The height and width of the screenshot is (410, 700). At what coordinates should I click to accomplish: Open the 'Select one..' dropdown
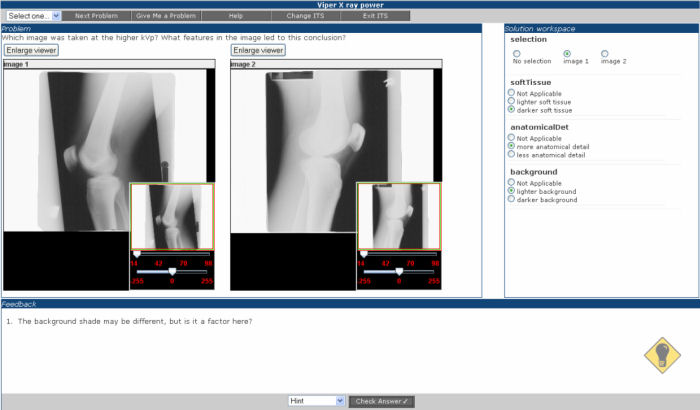(34, 16)
